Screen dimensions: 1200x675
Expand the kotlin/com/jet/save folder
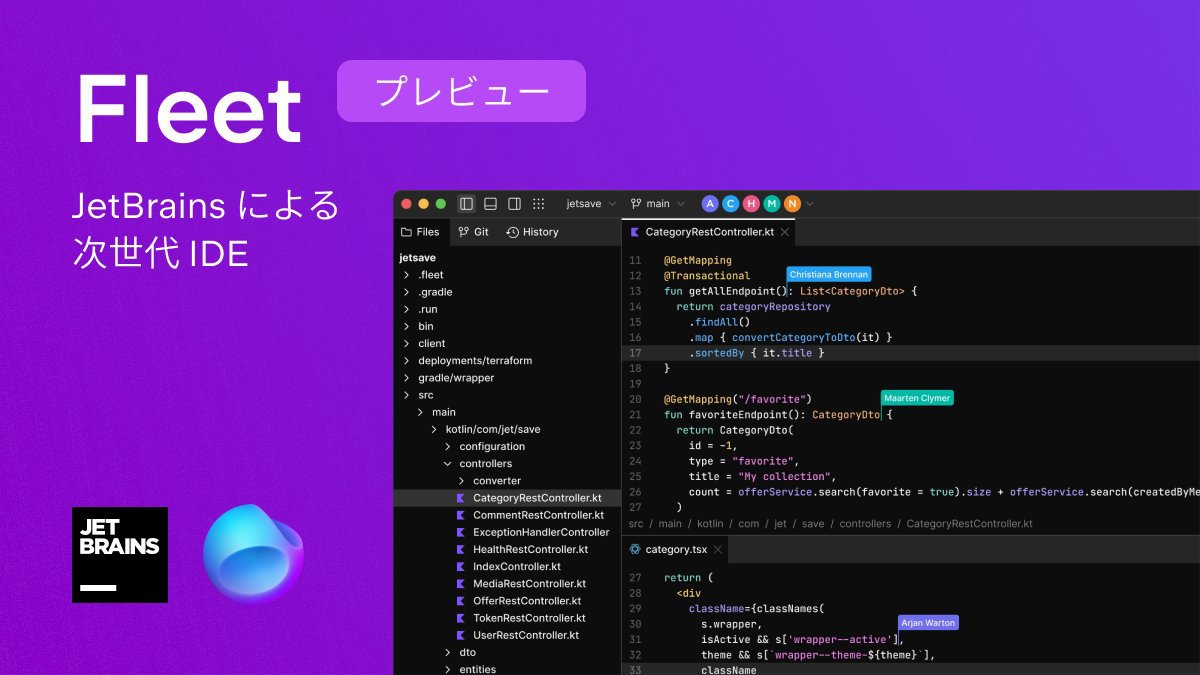pyautogui.click(x=434, y=429)
